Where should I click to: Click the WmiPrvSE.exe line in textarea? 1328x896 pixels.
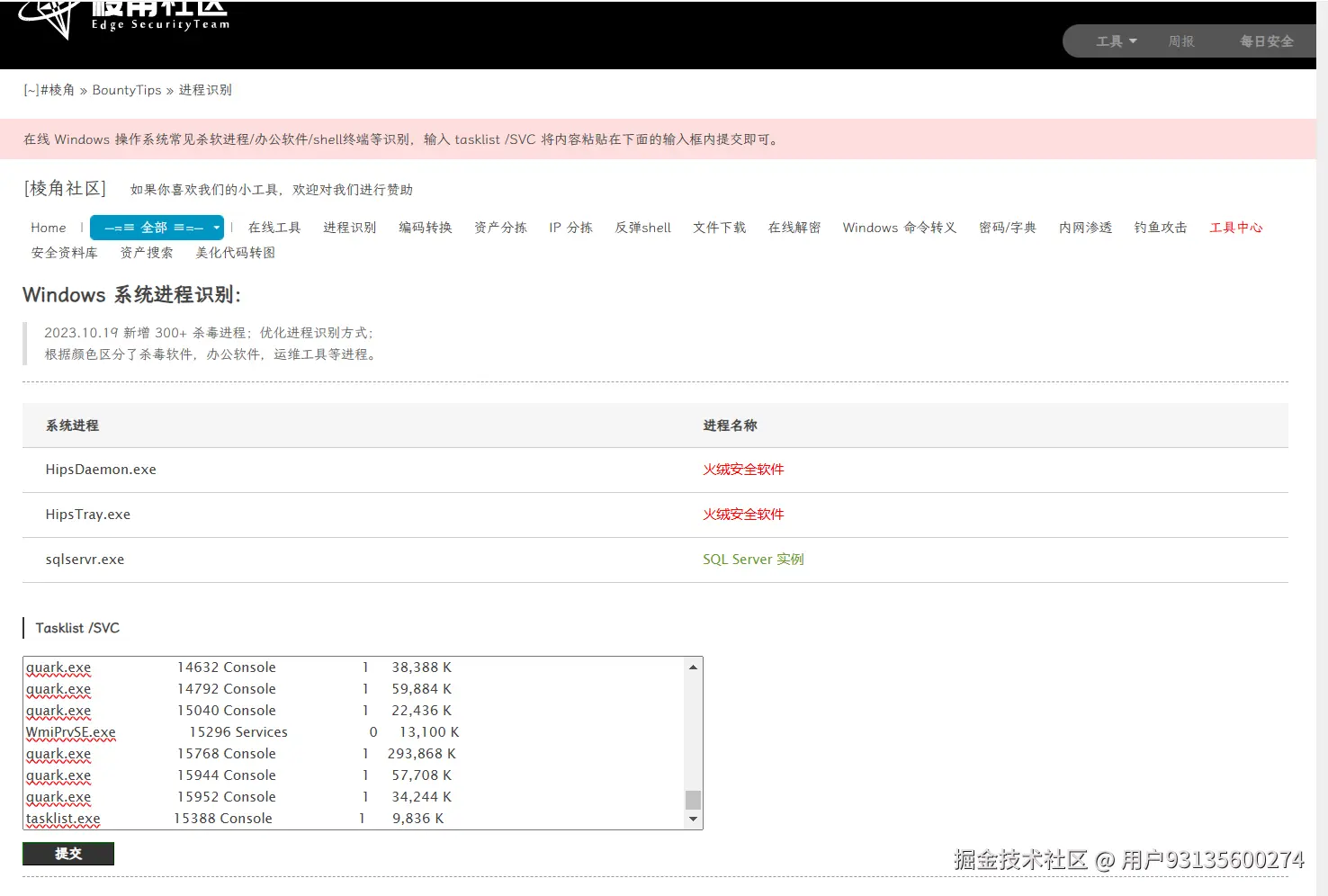(x=243, y=732)
